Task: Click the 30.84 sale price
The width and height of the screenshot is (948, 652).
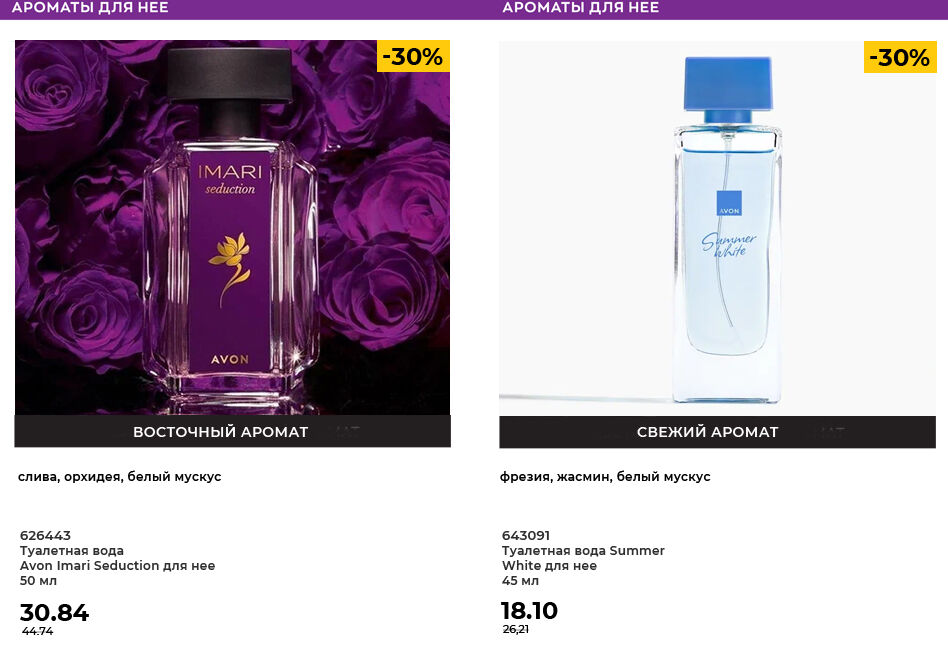Action: tap(54, 613)
